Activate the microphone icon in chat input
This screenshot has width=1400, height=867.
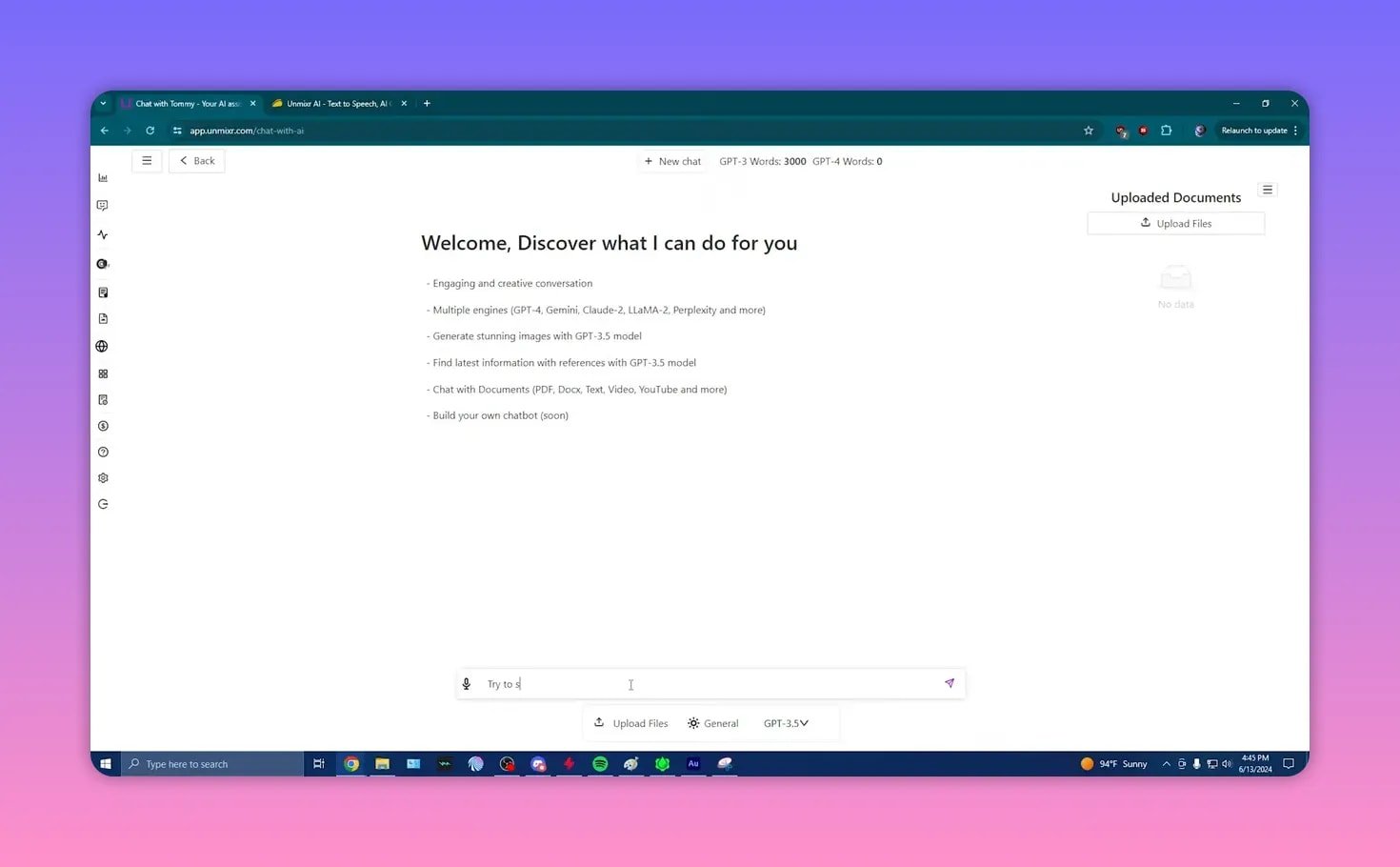coord(466,683)
